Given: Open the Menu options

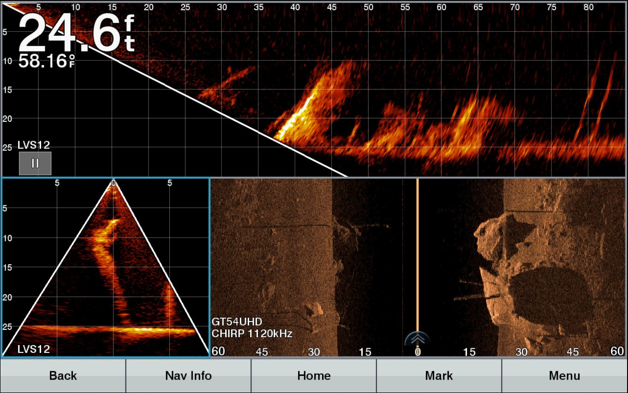Looking at the screenshot, I should tap(564, 376).
